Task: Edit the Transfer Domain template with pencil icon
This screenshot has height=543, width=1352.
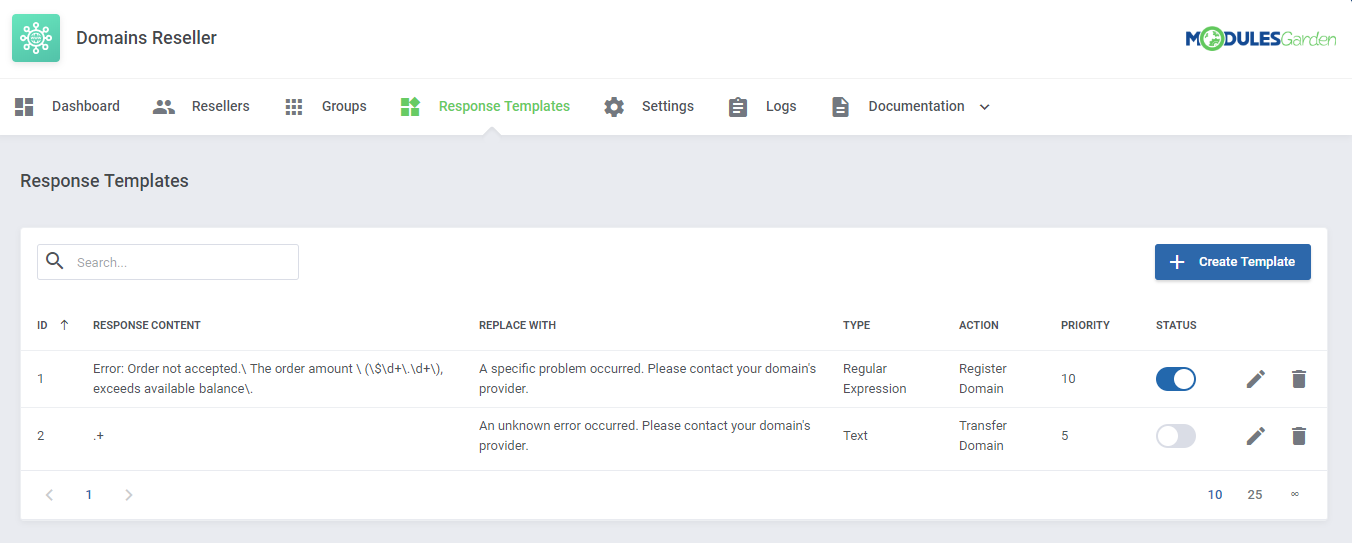Action: point(1256,436)
